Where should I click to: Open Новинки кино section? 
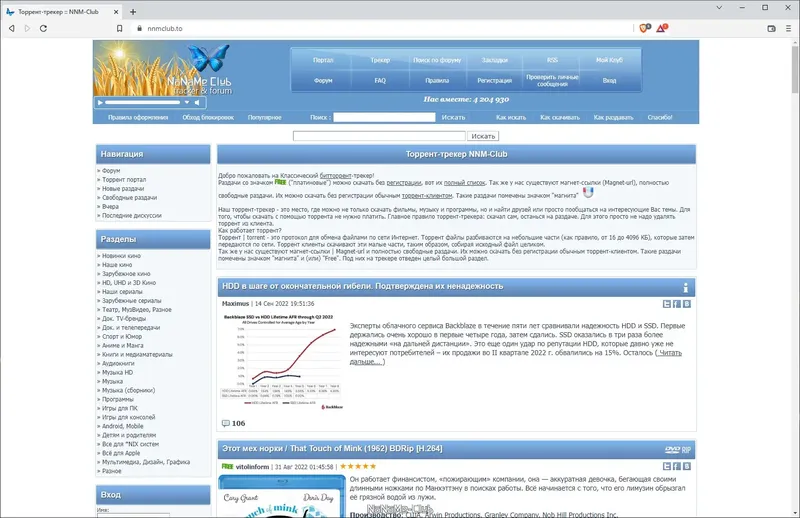click(121, 256)
